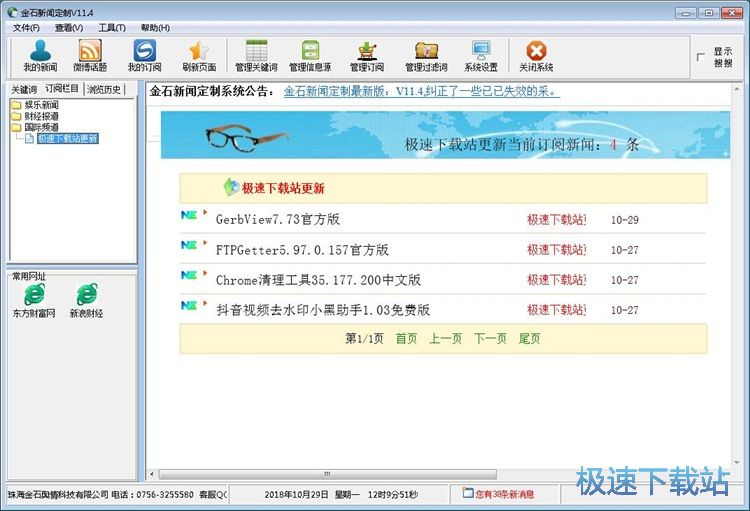Screen dimensions: 750x511
Task: Open the 查看(V) menu
Action: coord(69,28)
